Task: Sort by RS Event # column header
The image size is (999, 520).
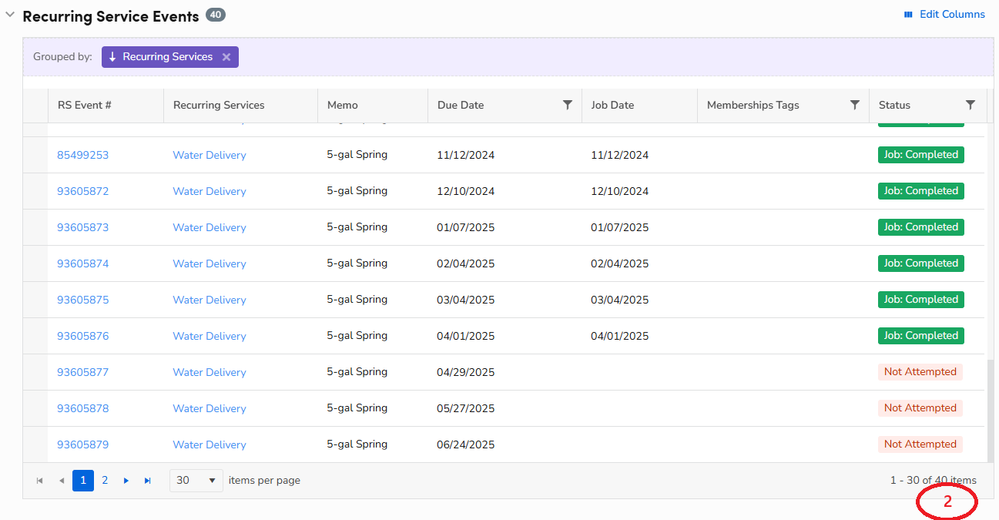Action: [x=84, y=105]
